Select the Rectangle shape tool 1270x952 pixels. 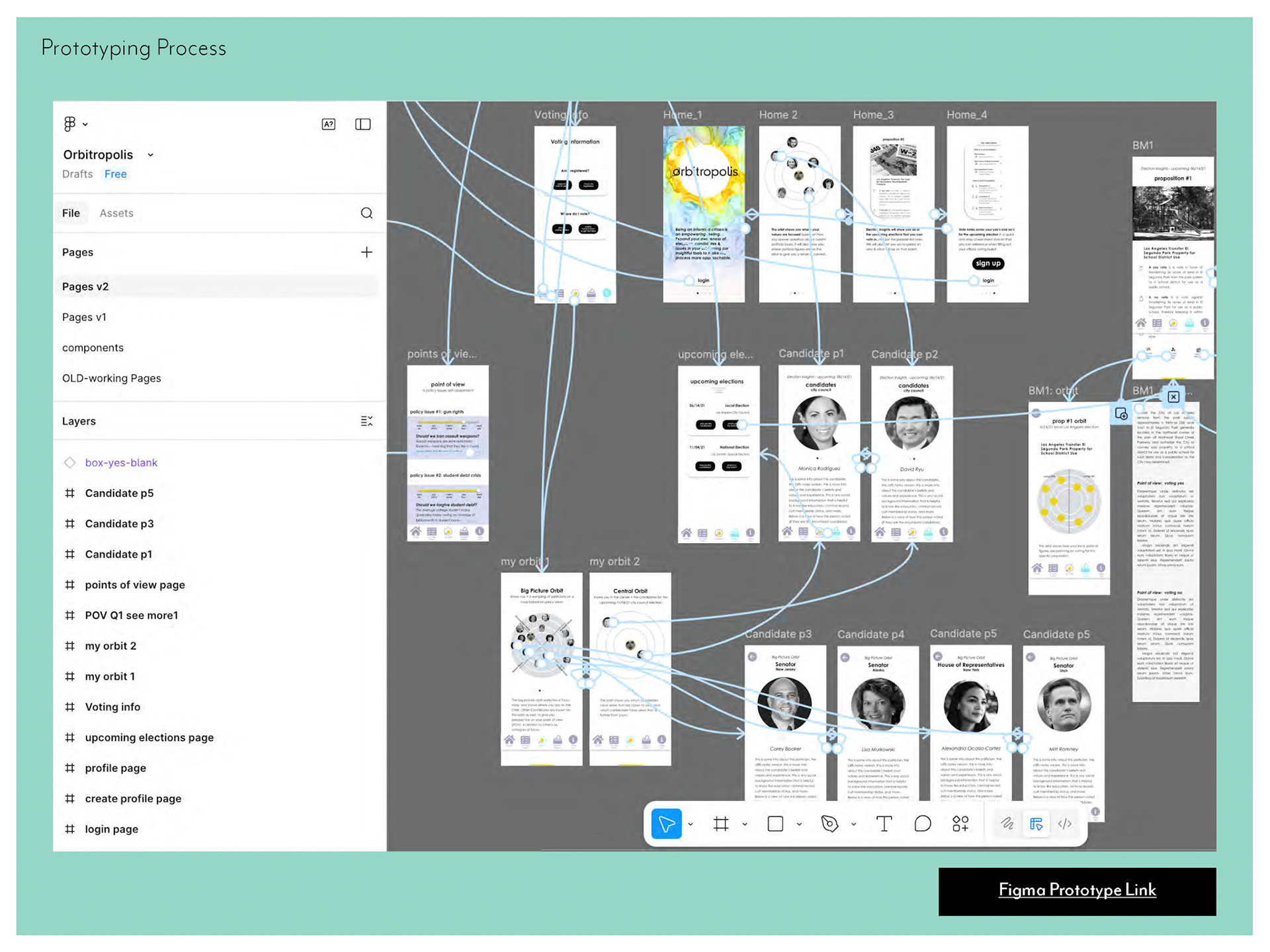tap(775, 824)
